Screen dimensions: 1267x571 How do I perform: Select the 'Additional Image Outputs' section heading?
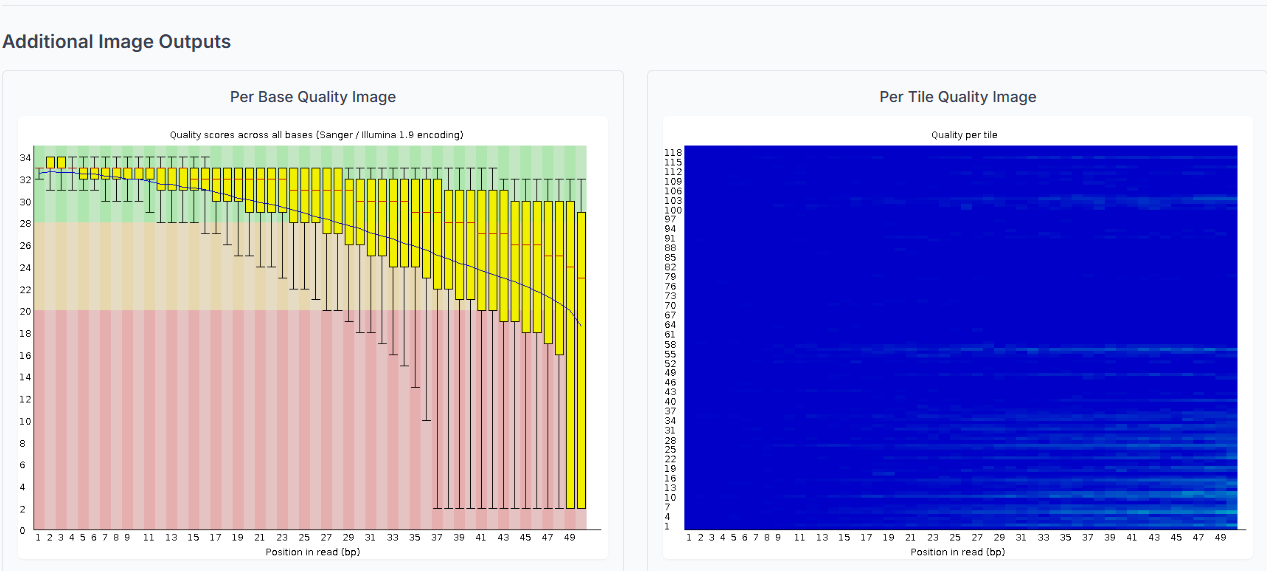[x=117, y=42]
